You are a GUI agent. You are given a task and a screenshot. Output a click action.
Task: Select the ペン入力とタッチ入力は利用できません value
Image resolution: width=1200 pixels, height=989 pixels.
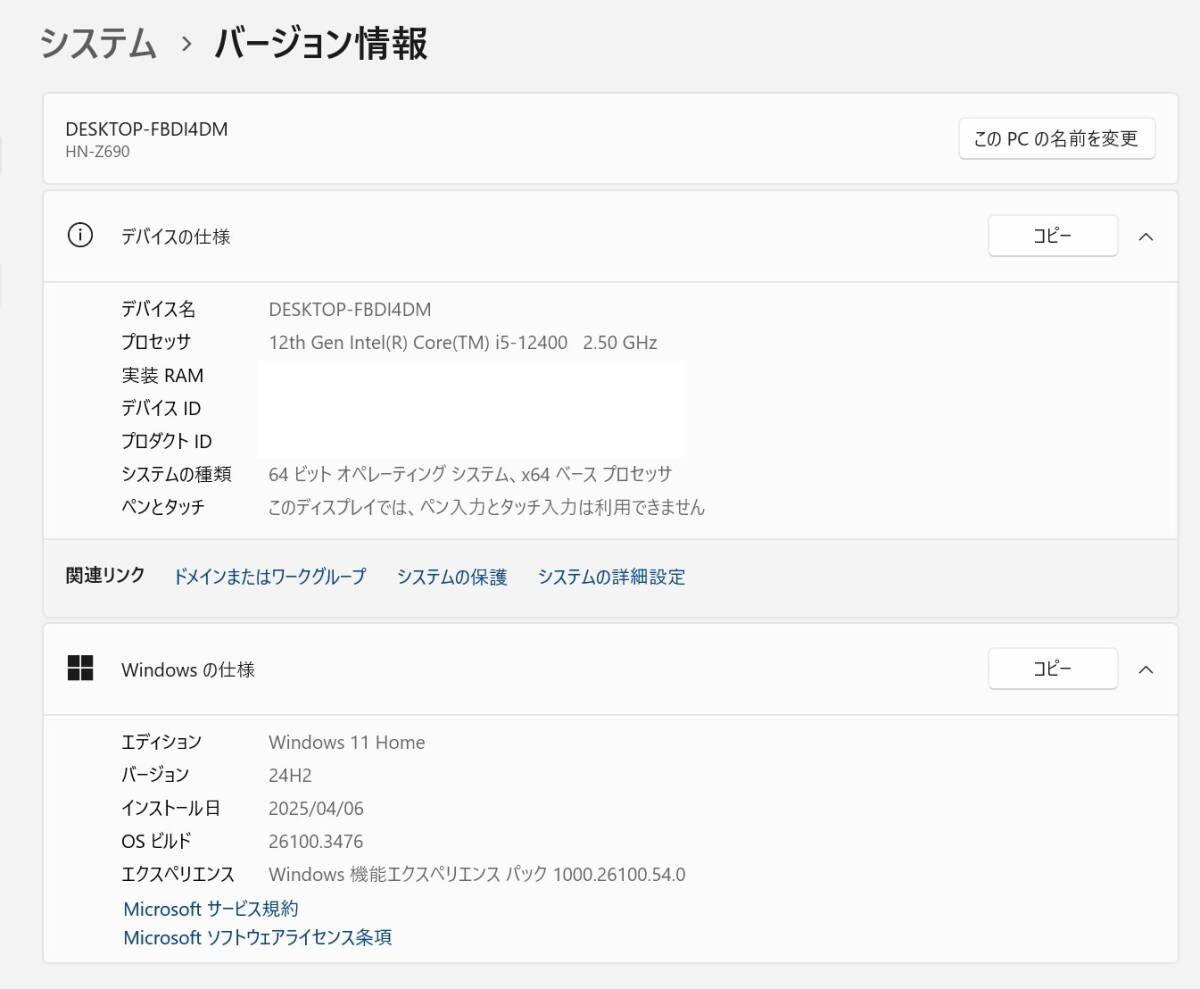tap(487, 507)
